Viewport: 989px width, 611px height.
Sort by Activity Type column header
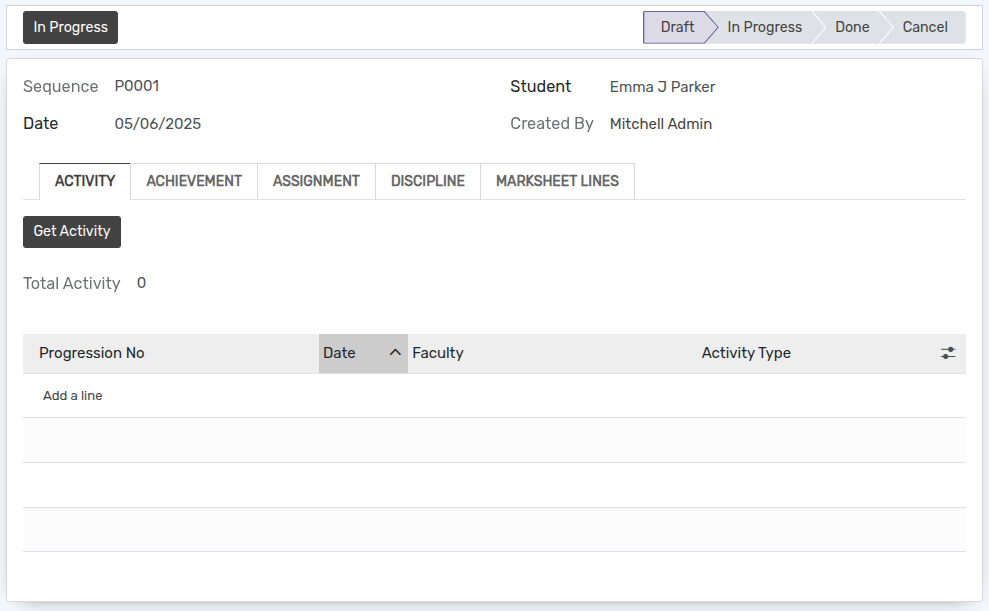[x=746, y=353]
